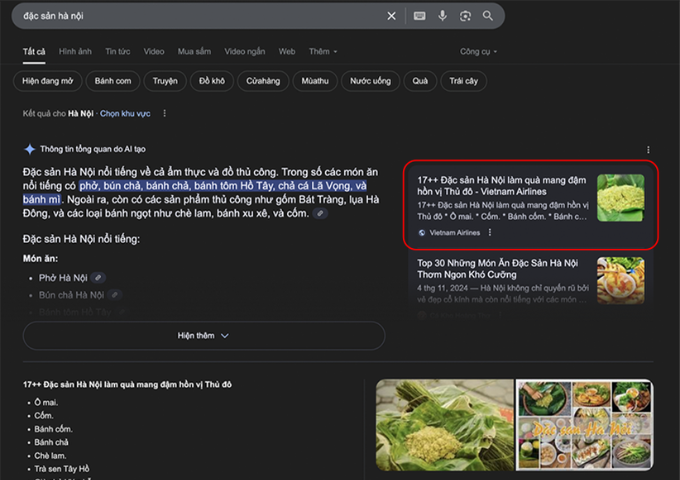
Task: Open the Mua sắm tab
Action: [194, 52]
